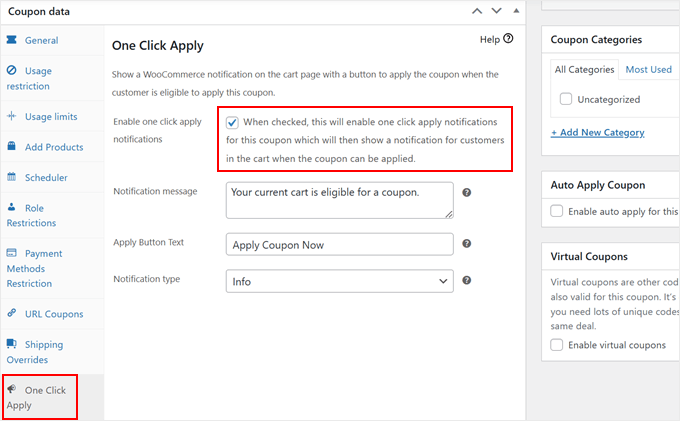Image resolution: width=680 pixels, height=421 pixels.
Task: Open the General coupon tab
Action: [x=52, y=40]
